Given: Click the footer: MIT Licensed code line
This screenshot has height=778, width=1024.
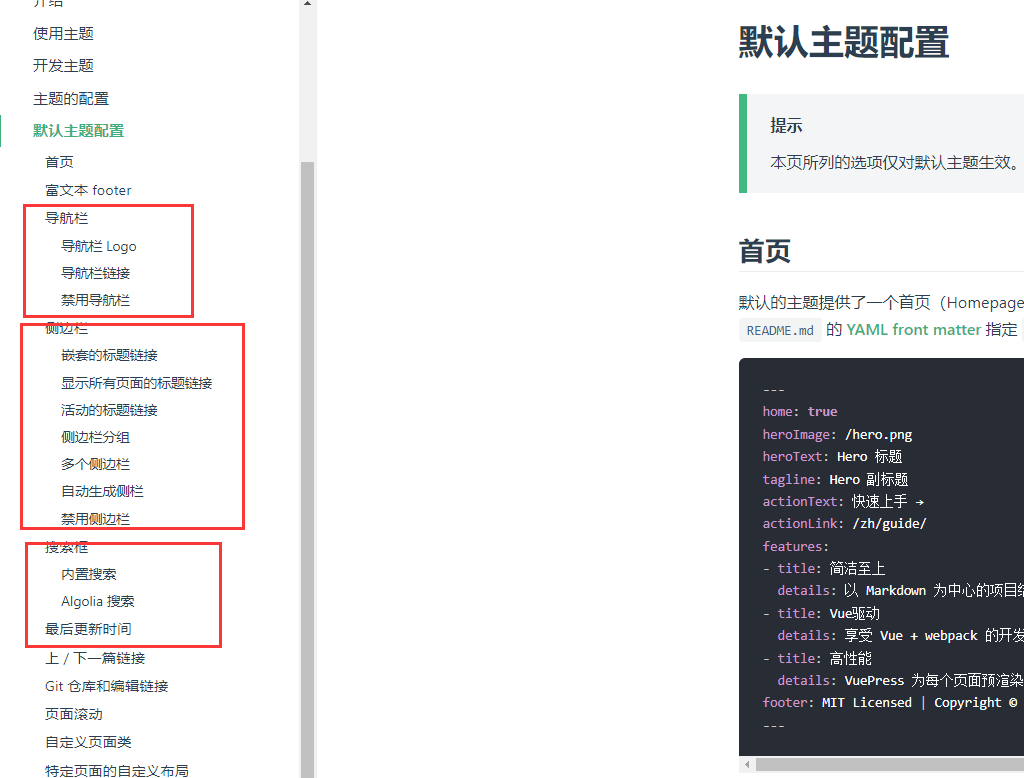Looking at the screenshot, I should 889,703.
